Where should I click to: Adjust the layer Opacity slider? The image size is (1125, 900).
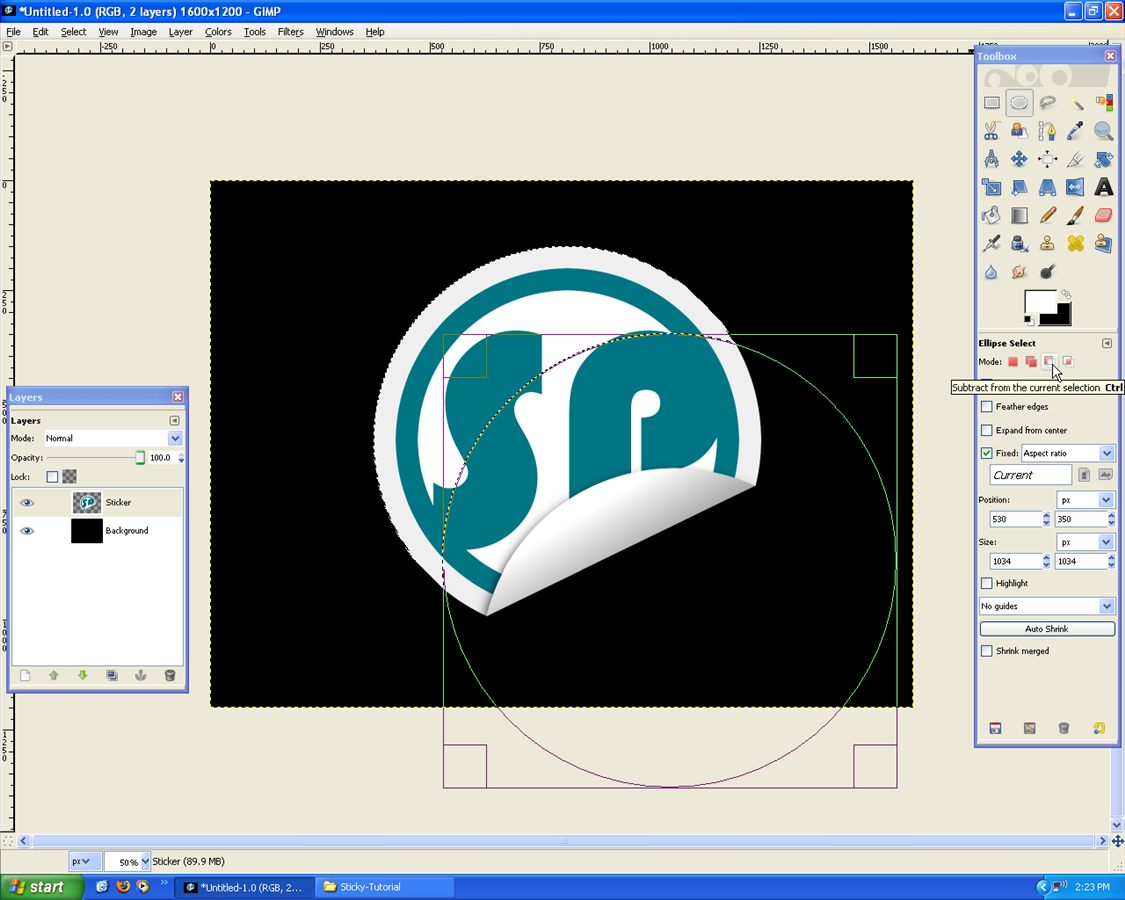point(95,458)
